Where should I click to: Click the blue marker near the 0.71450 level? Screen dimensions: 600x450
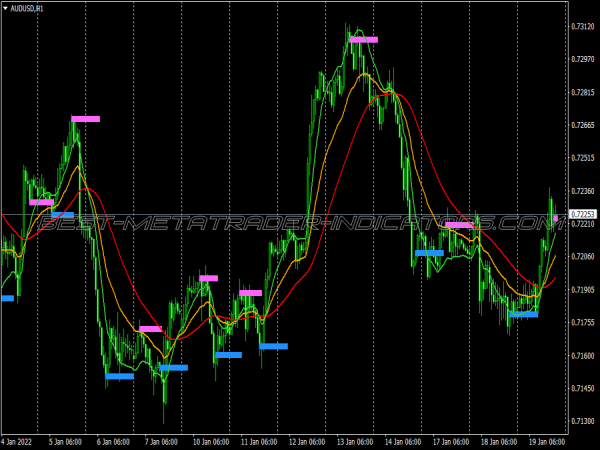click(x=119, y=377)
